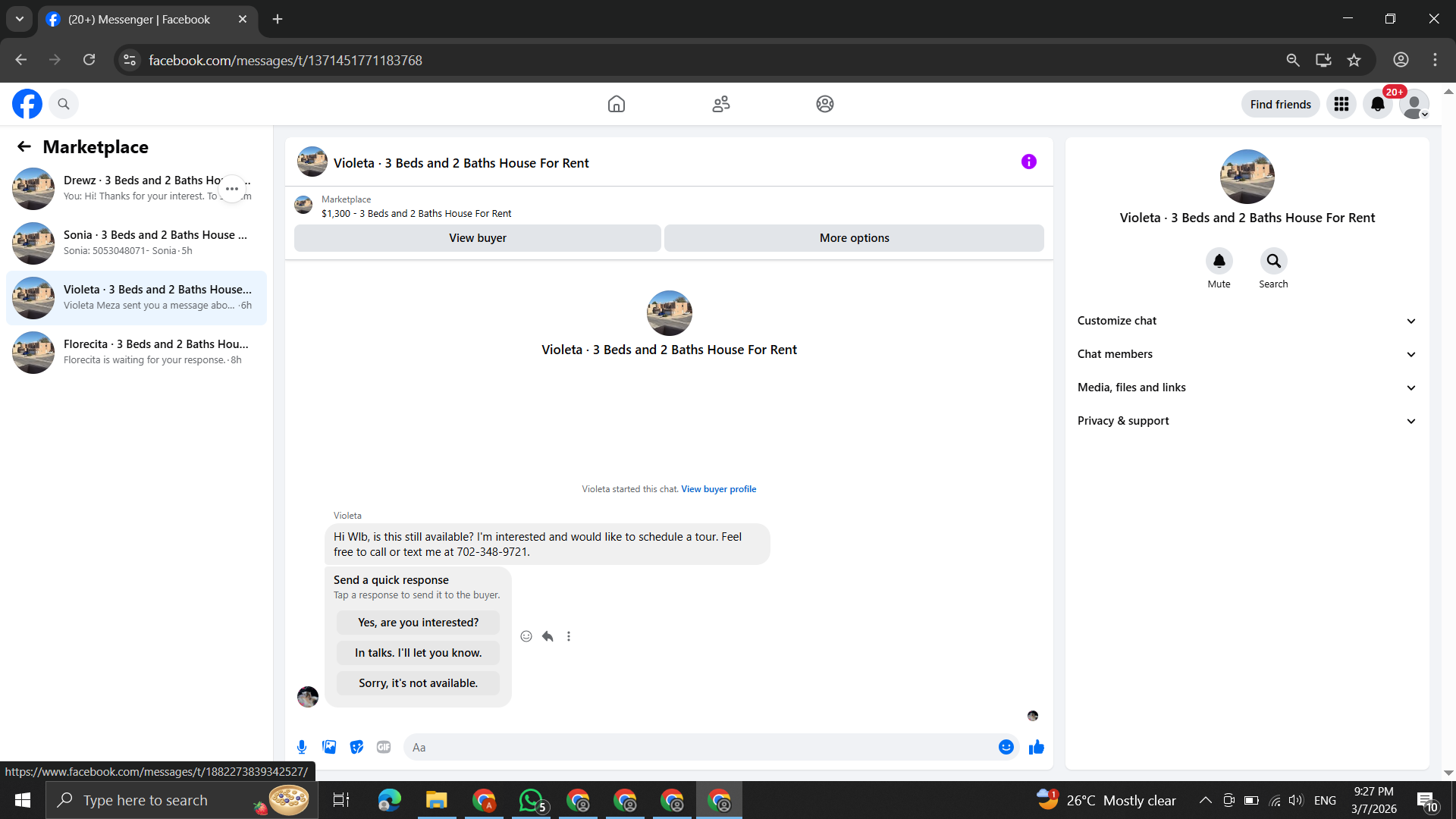Image resolution: width=1456 pixels, height=819 pixels.
Task: Expand Media, files and links section
Action: coord(1247,388)
